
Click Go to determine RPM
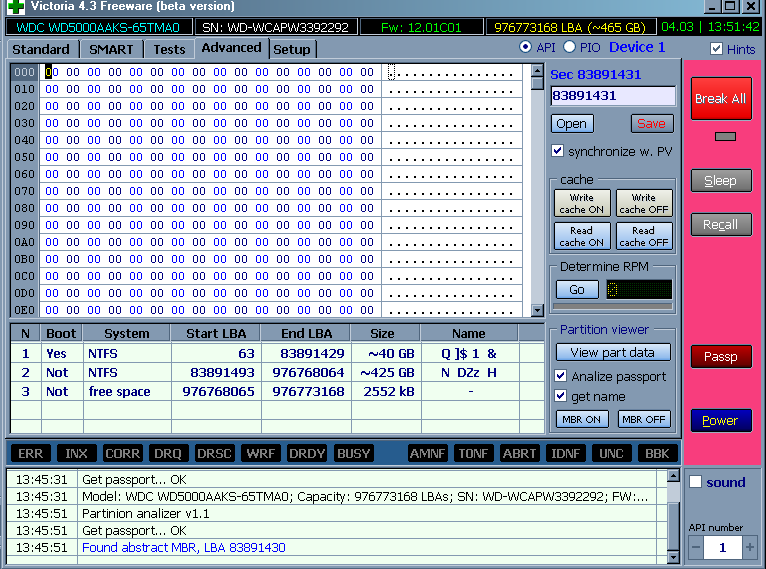point(577,290)
